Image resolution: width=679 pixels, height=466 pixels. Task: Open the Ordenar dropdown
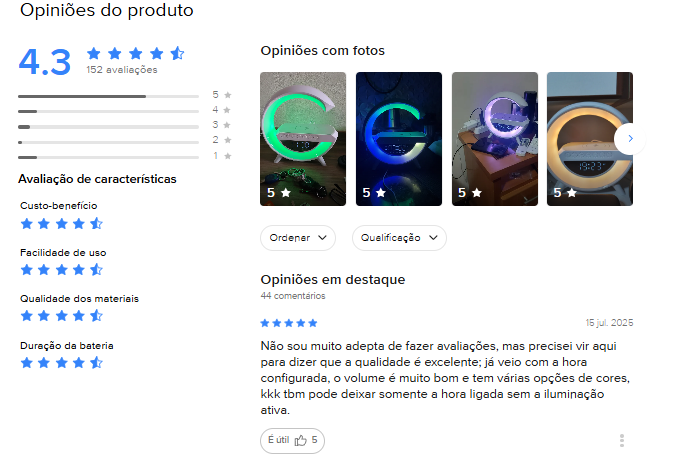tap(298, 238)
